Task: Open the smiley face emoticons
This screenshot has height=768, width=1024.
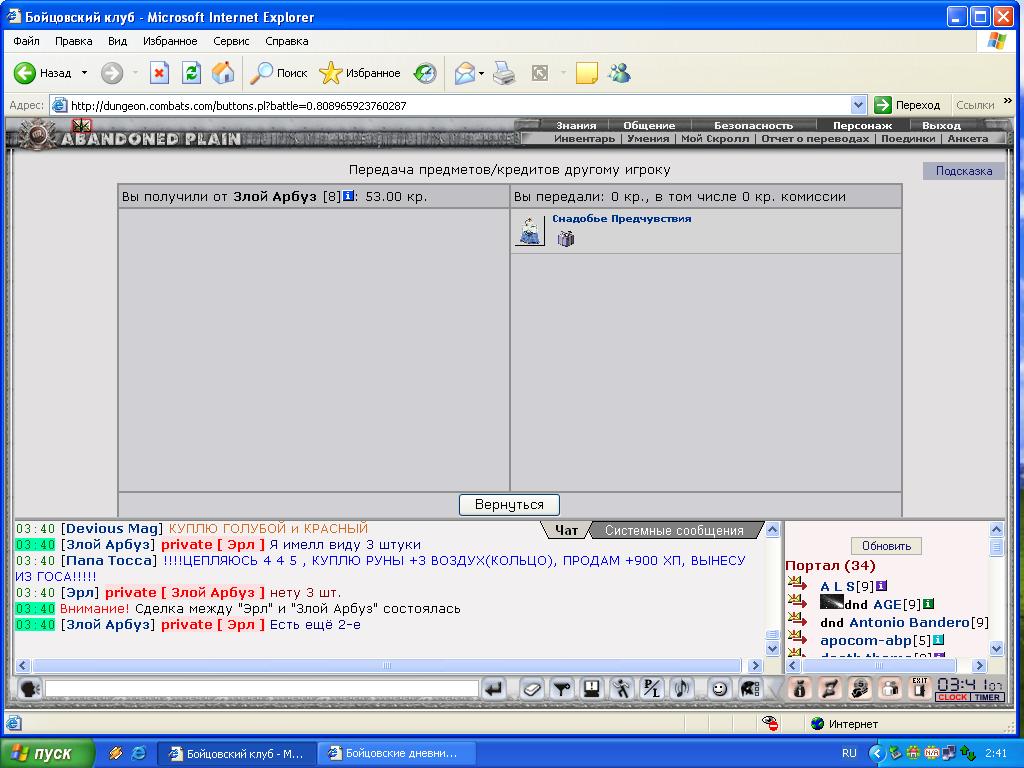Action: (x=720, y=688)
